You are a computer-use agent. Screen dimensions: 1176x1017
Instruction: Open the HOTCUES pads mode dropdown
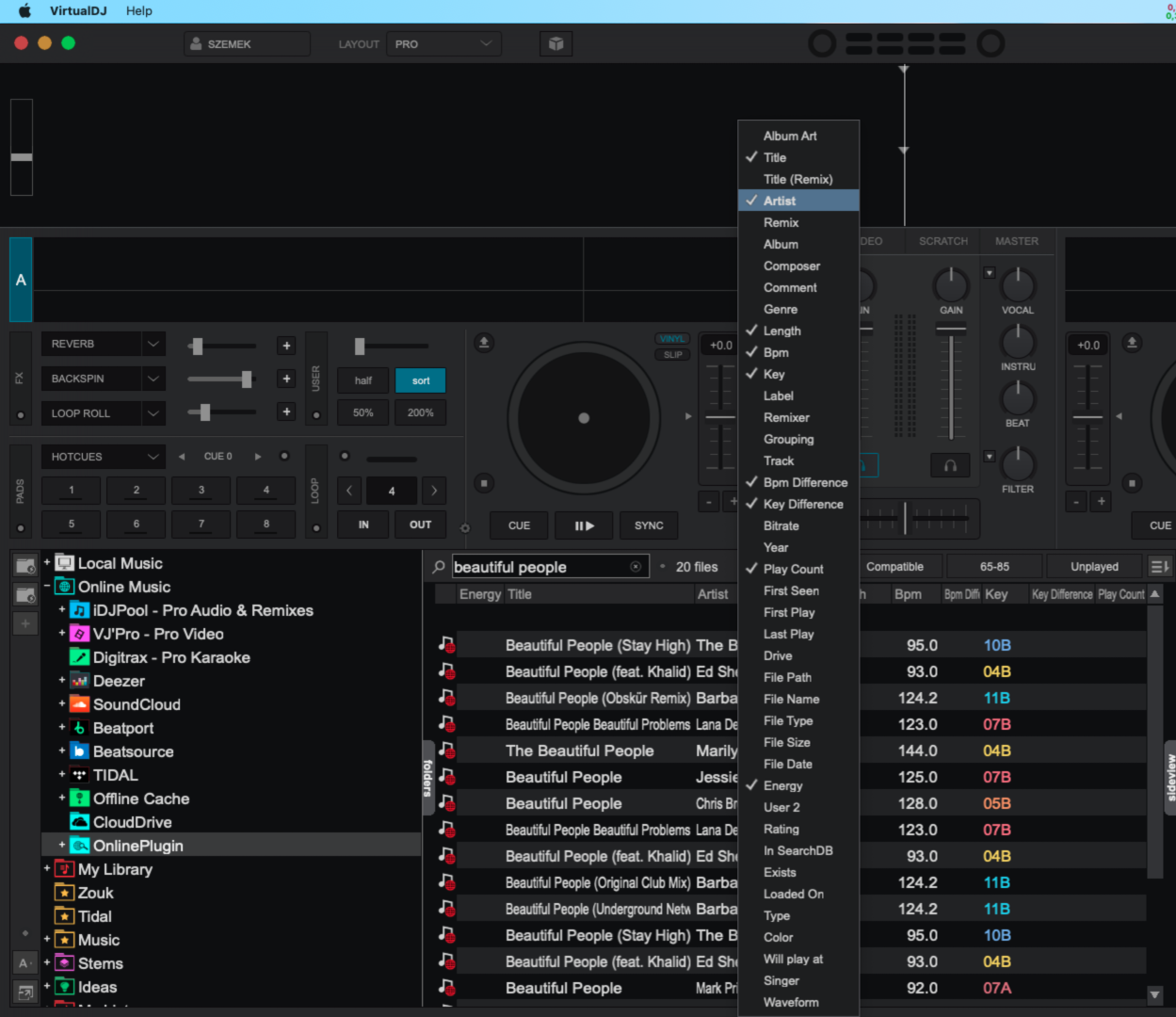(x=104, y=457)
